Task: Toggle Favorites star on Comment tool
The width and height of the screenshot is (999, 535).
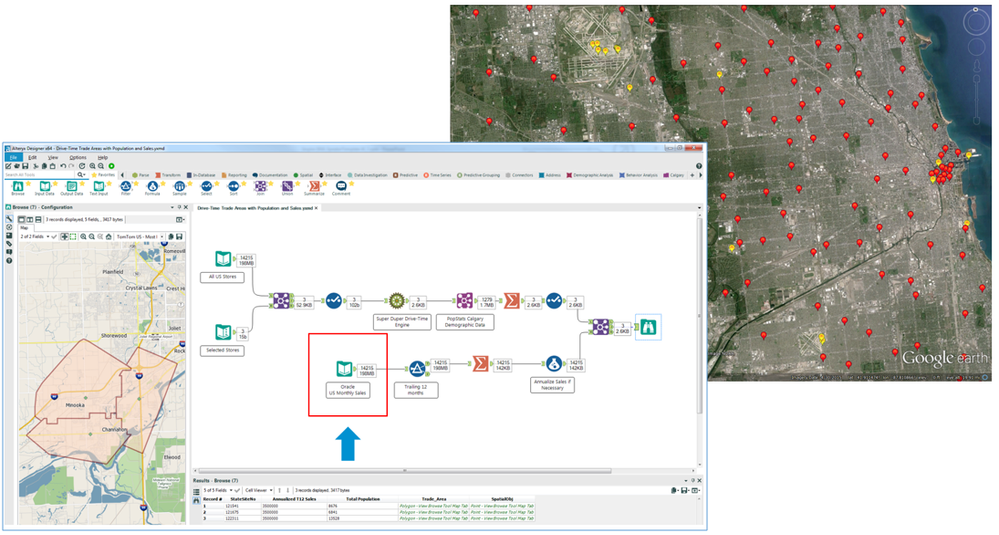Action: coord(352,183)
